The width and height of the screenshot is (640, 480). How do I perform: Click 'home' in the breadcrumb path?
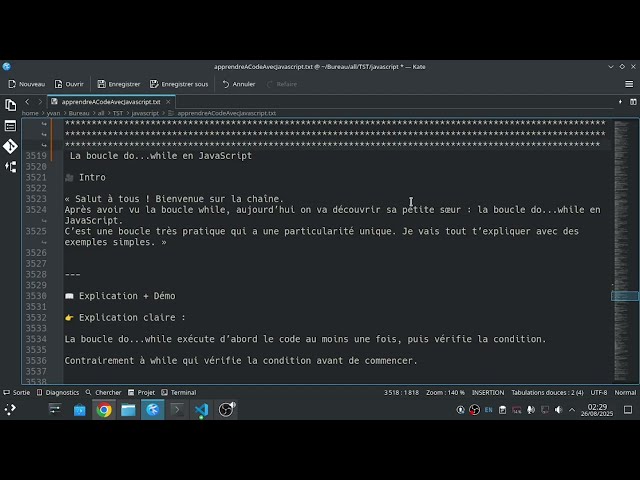click(30, 113)
